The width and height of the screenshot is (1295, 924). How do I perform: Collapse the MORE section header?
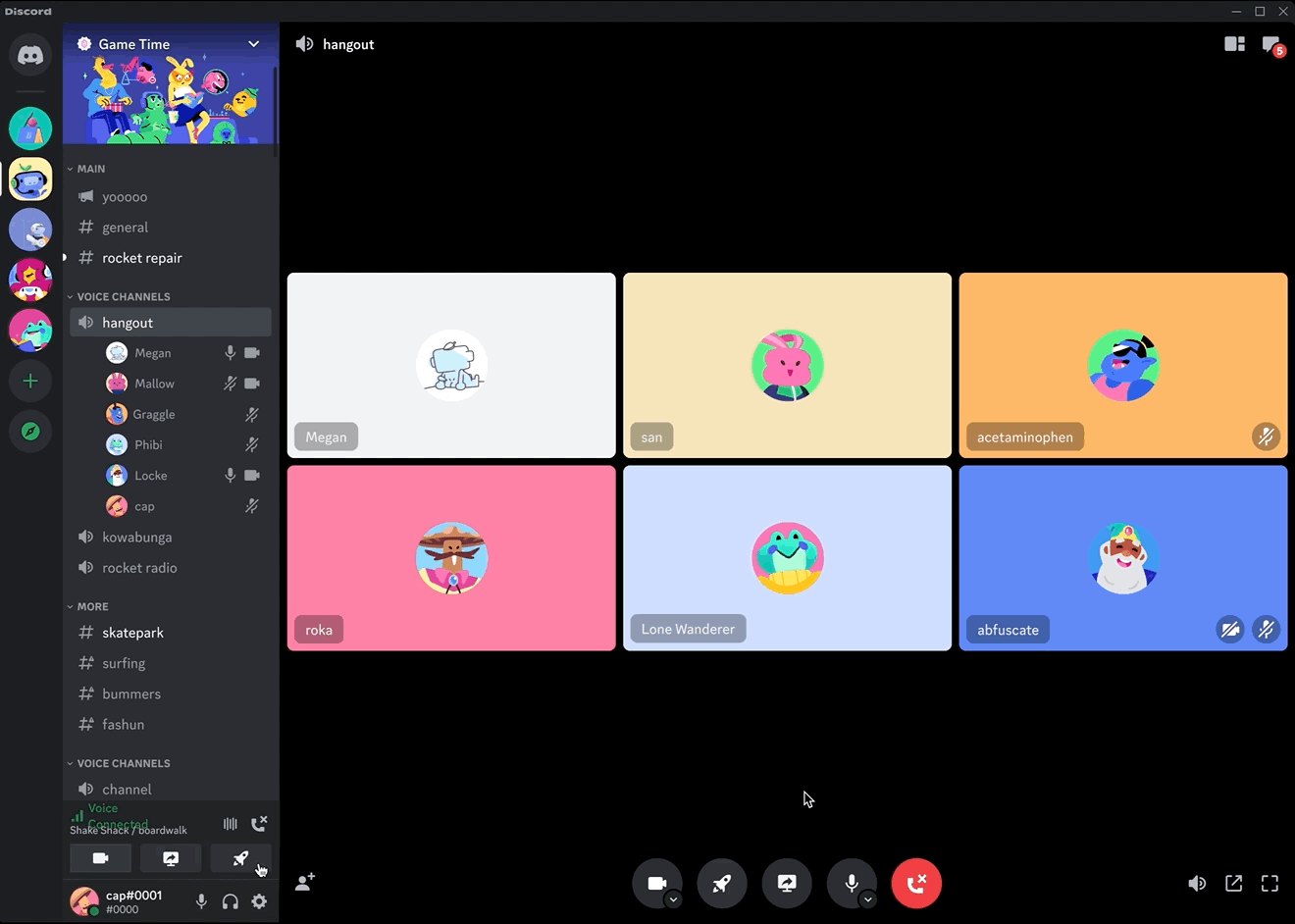[x=89, y=606]
